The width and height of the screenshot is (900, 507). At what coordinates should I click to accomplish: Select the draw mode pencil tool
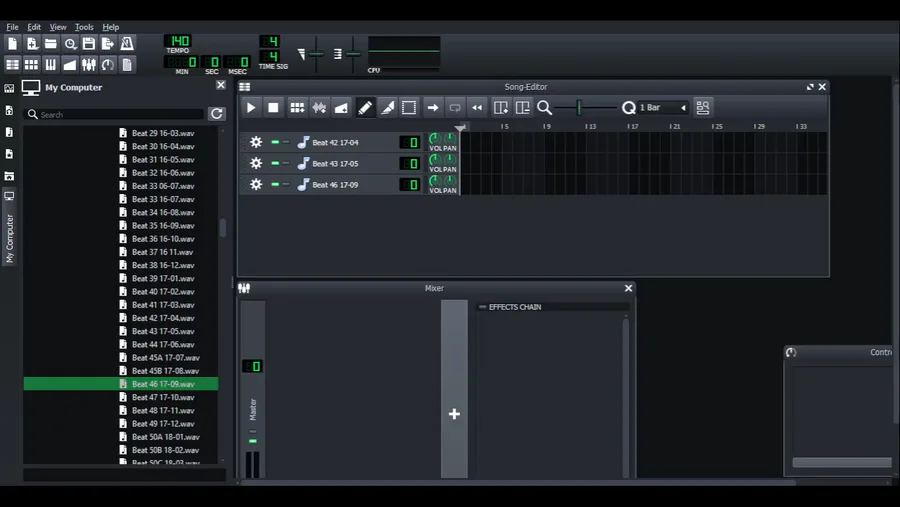coord(364,107)
